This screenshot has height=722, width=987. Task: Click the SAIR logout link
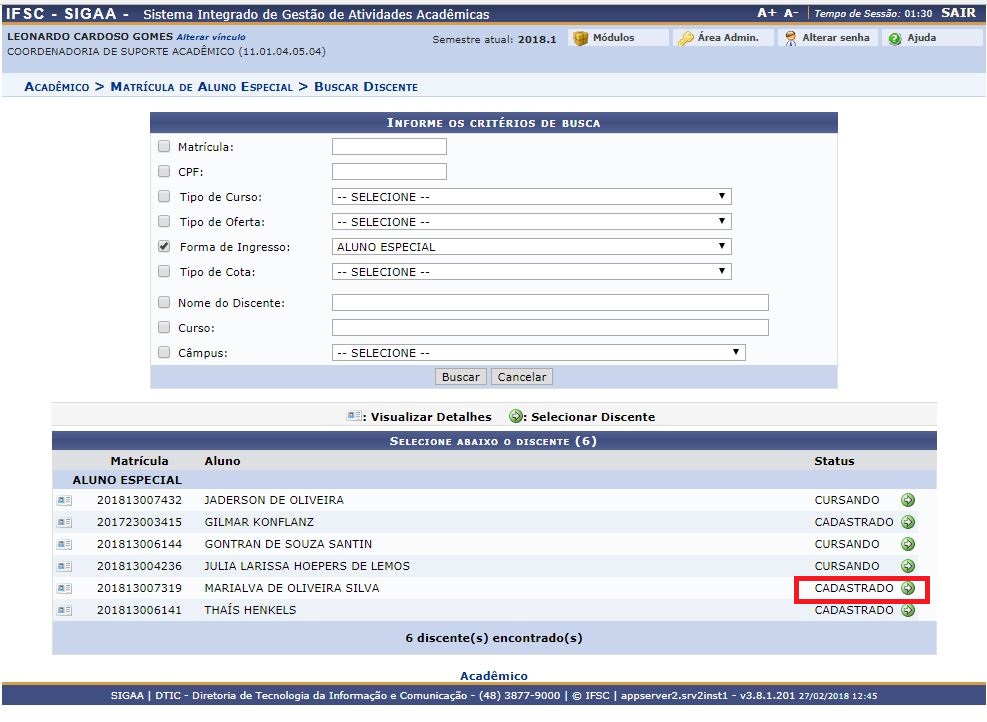pos(957,13)
